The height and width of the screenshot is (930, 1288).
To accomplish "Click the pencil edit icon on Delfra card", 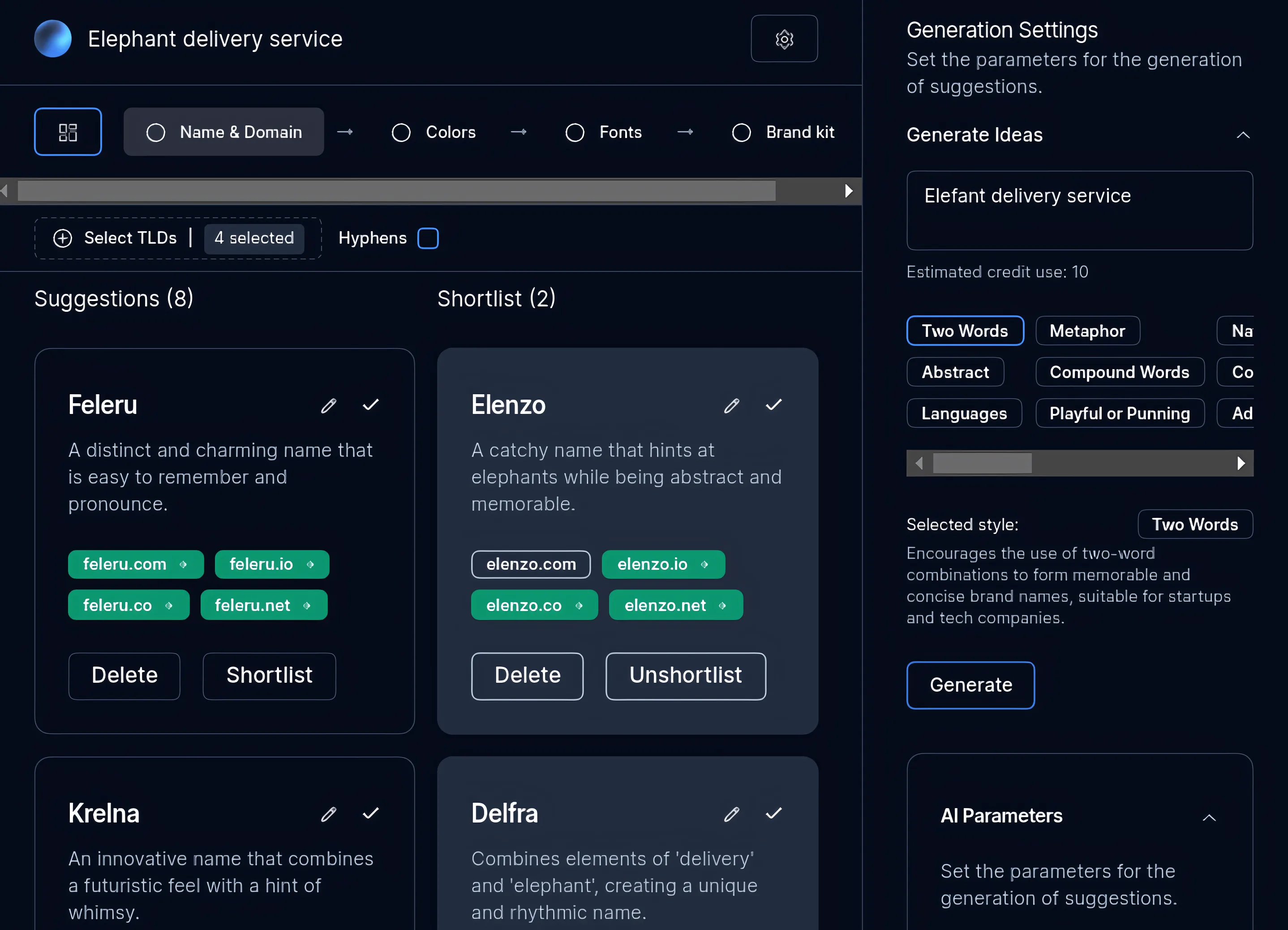I will tap(731, 813).
